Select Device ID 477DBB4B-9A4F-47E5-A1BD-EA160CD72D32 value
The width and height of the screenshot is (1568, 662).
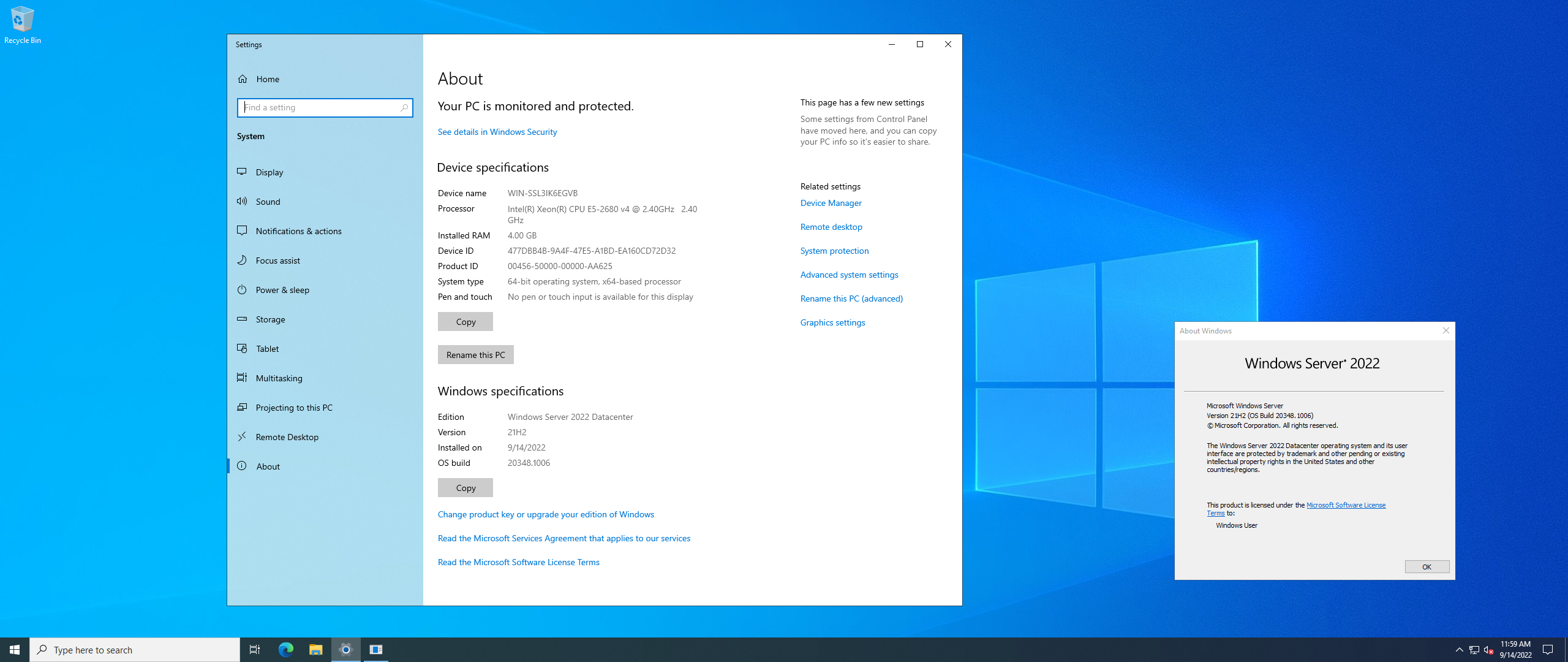[x=591, y=251]
